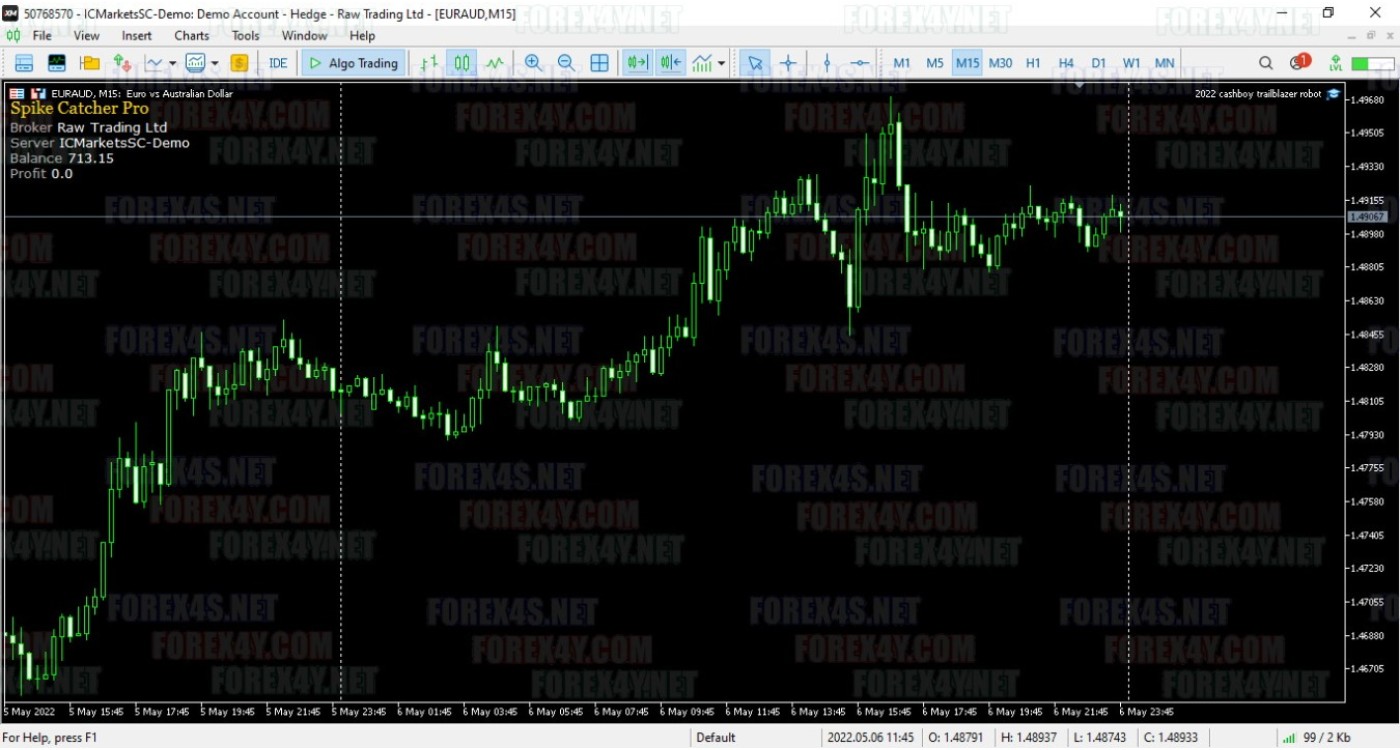Expand the indicators list dropdown arrow
The image size is (1400, 750).
click(x=722, y=63)
